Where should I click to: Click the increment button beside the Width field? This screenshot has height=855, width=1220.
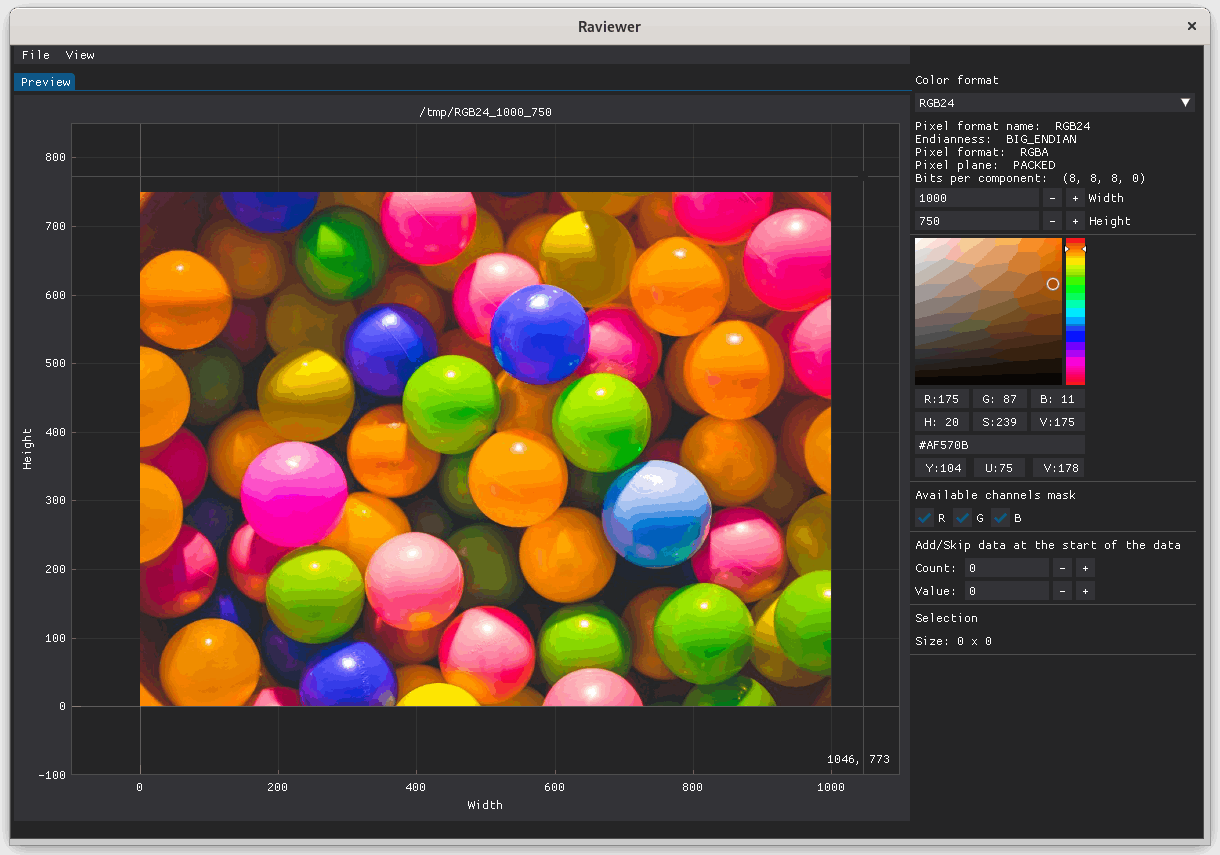point(1075,198)
